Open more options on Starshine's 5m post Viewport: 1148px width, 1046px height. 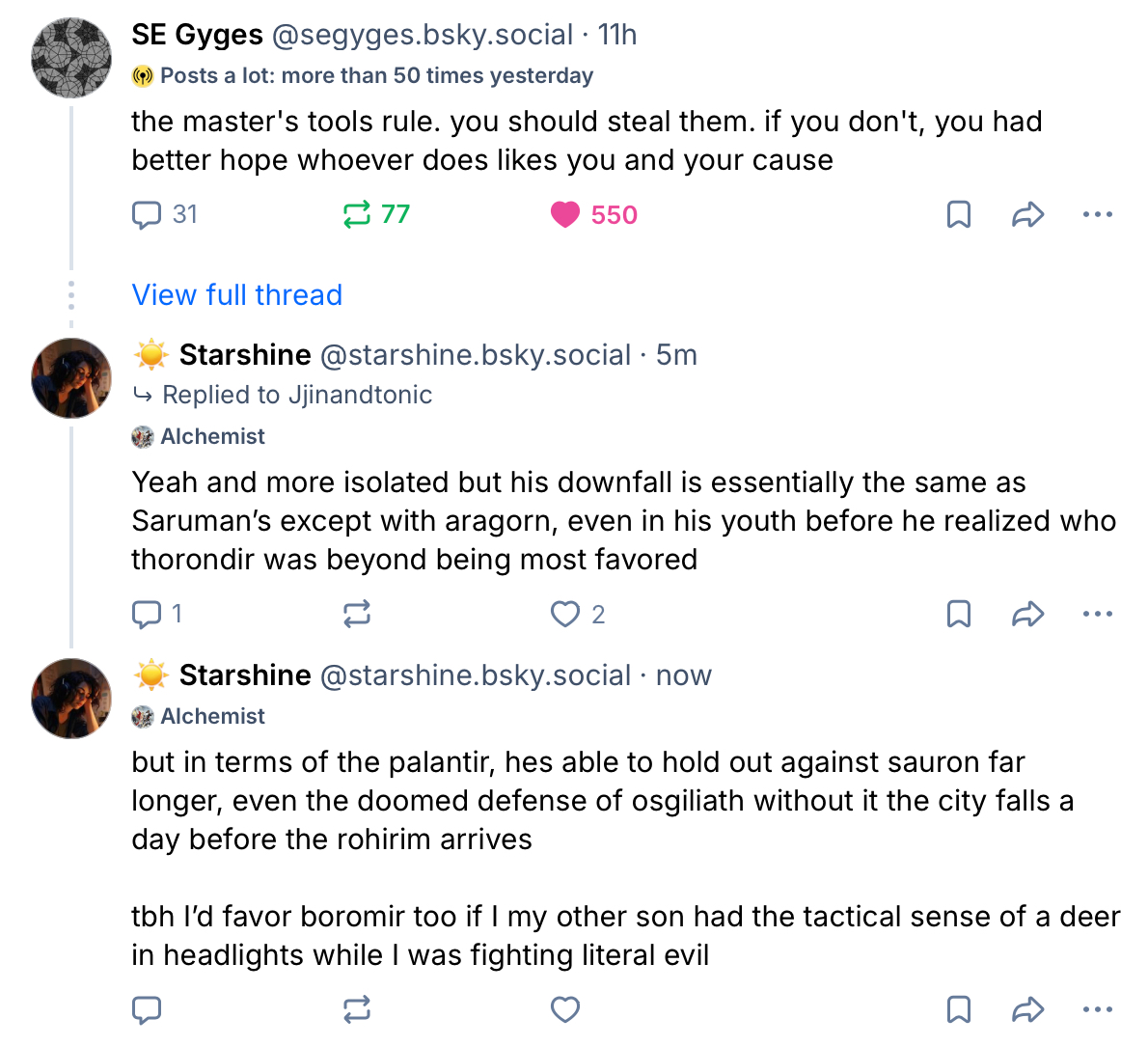click(x=1097, y=614)
